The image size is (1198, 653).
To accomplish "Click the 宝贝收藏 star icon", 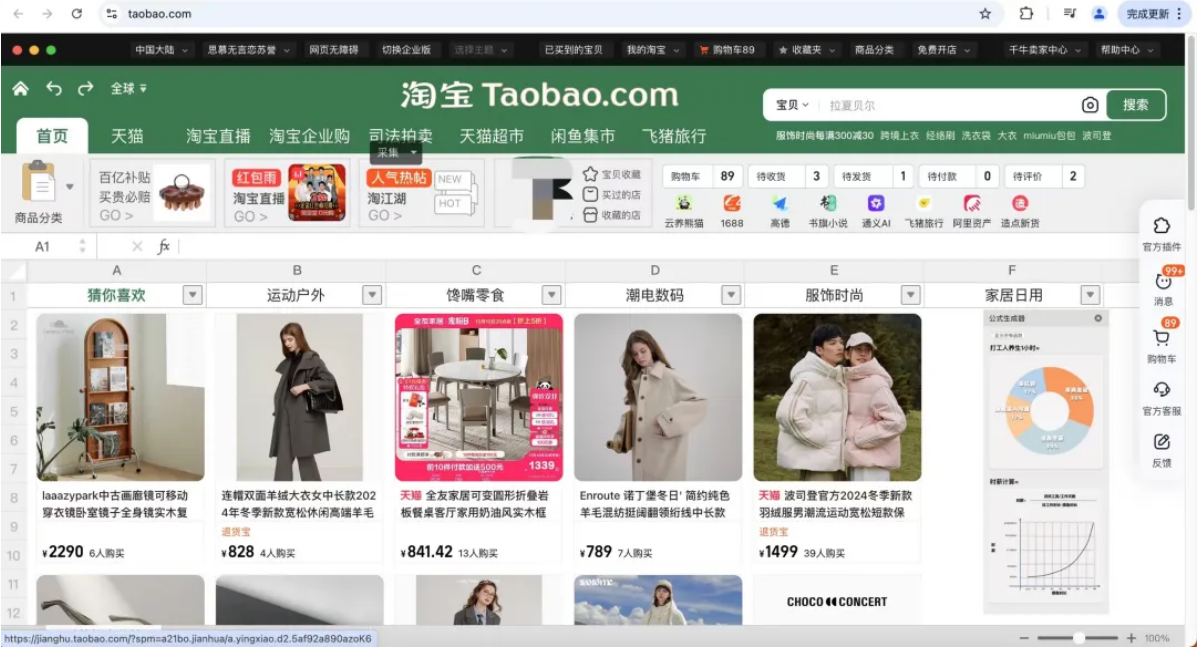I will 590,174.
